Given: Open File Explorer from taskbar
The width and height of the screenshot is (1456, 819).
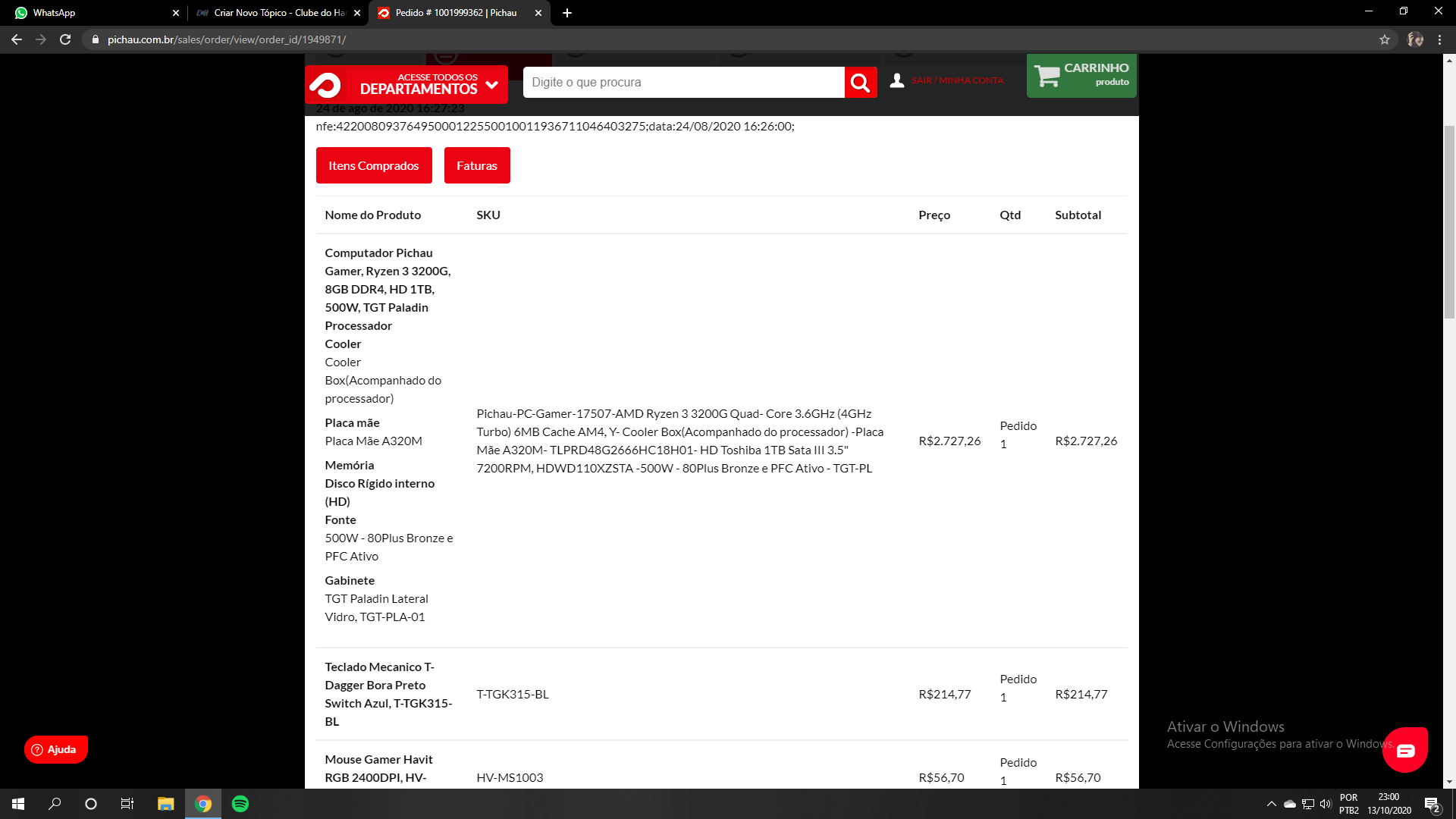Looking at the screenshot, I should (x=165, y=804).
